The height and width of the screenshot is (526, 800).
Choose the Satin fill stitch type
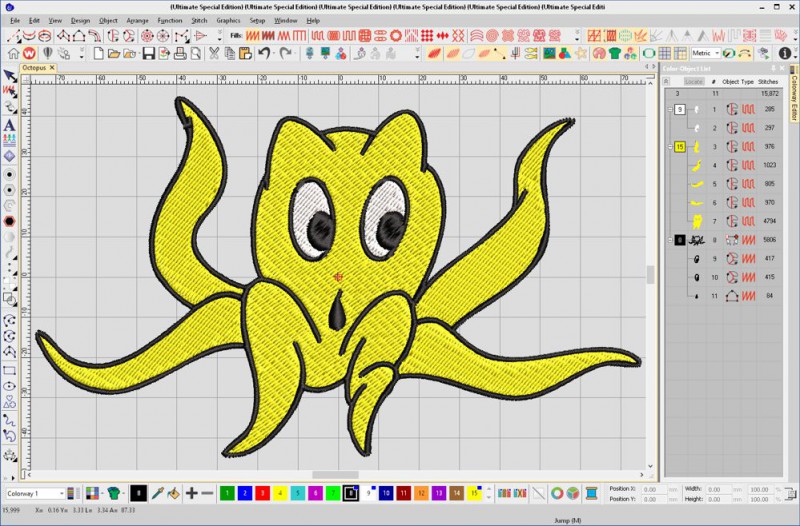(253, 36)
